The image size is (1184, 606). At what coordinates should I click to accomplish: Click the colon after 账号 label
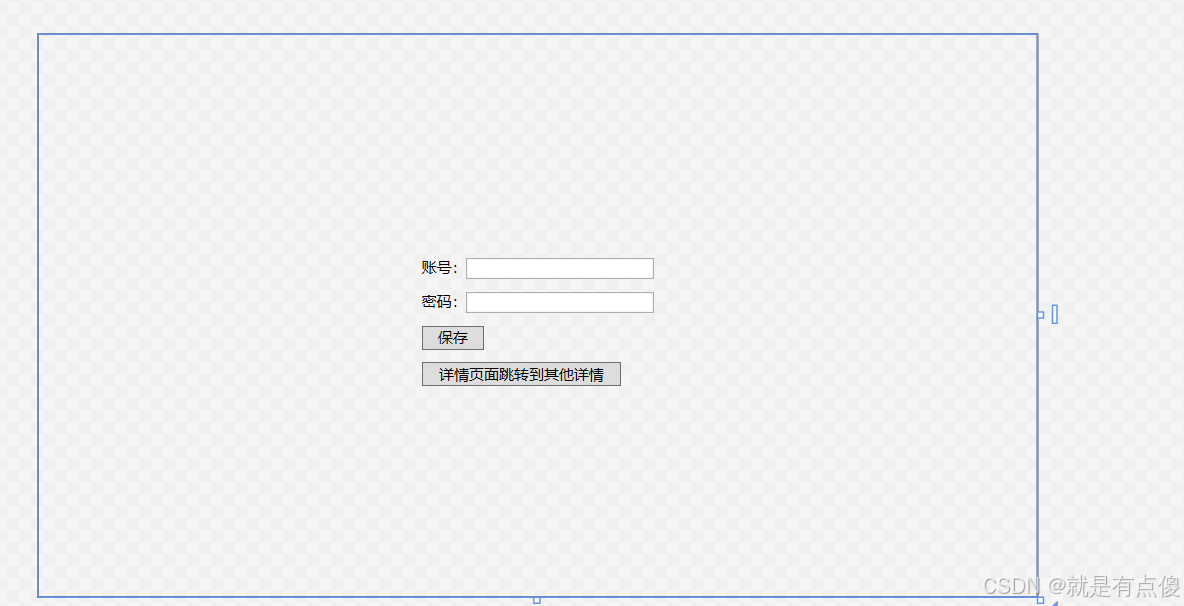455,269
